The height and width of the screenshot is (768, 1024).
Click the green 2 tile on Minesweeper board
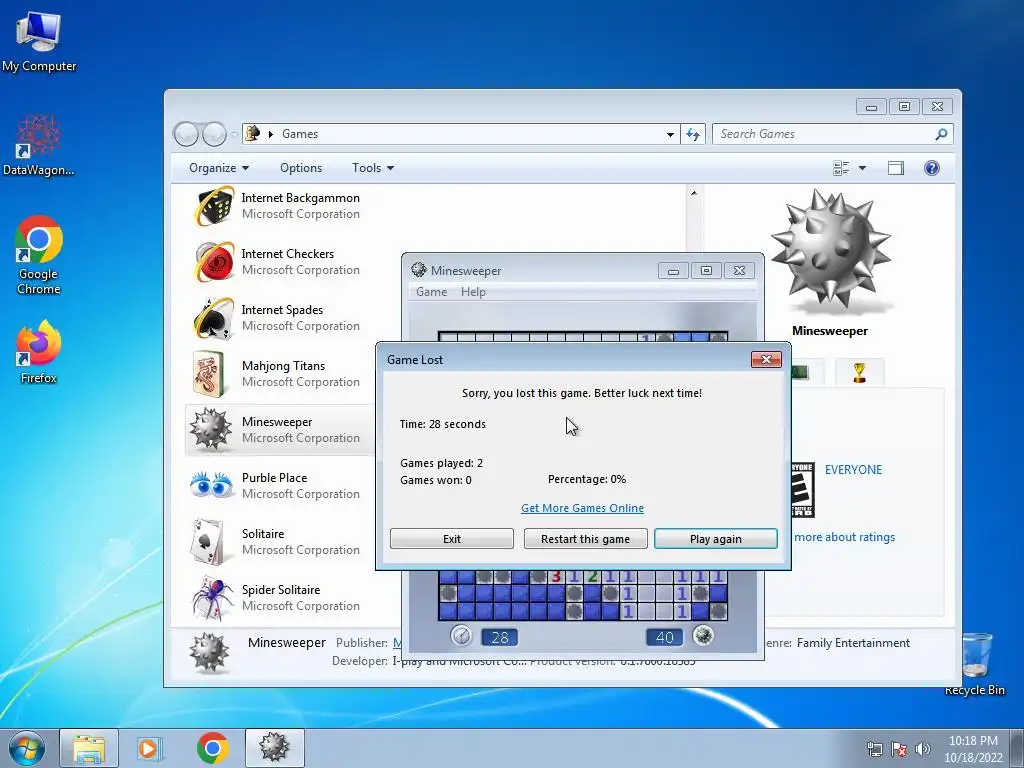[x=592, y=577]
